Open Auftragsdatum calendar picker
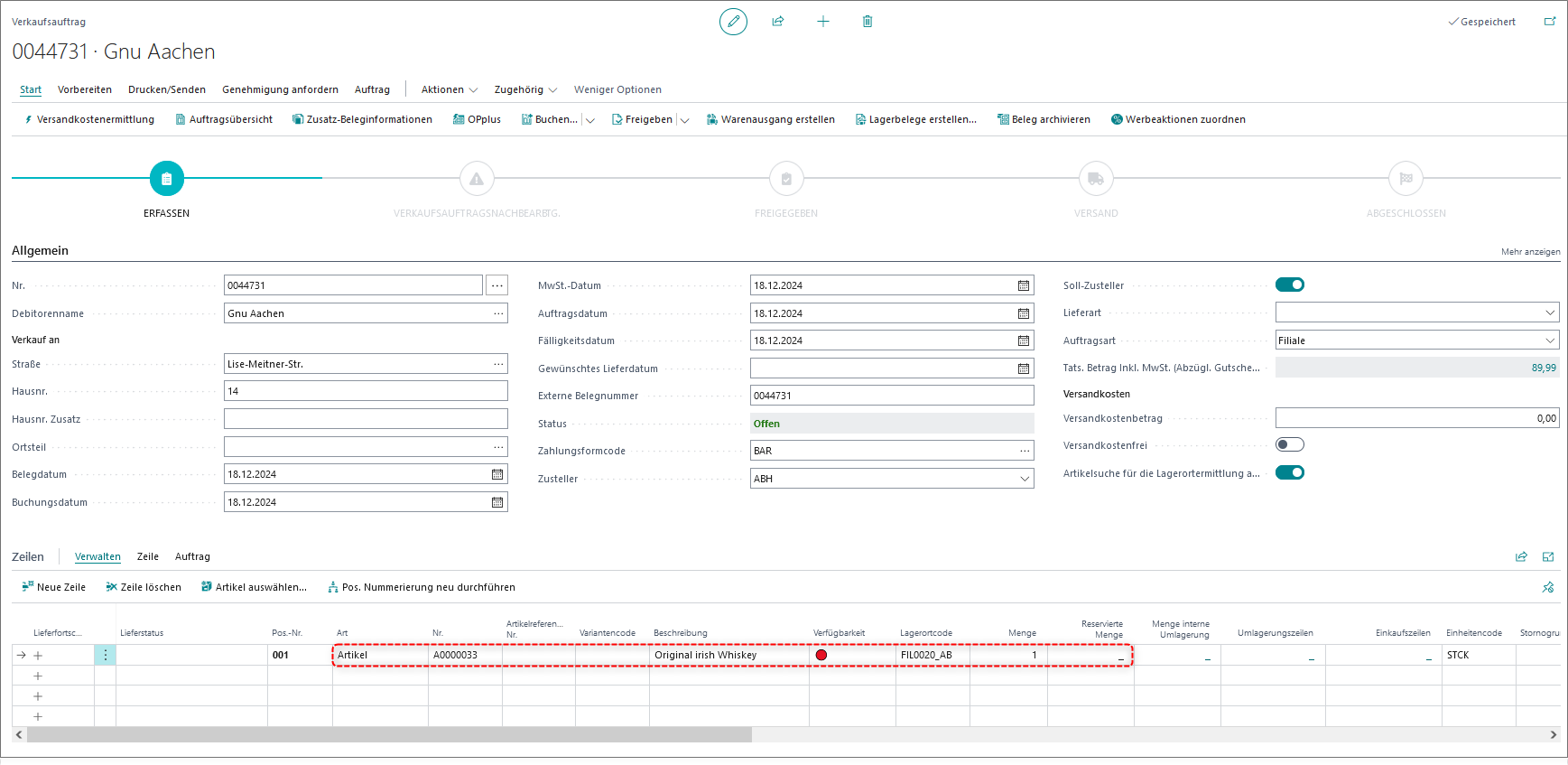1568x765 pixels. pyautogui.click(x=1024, y=313)
